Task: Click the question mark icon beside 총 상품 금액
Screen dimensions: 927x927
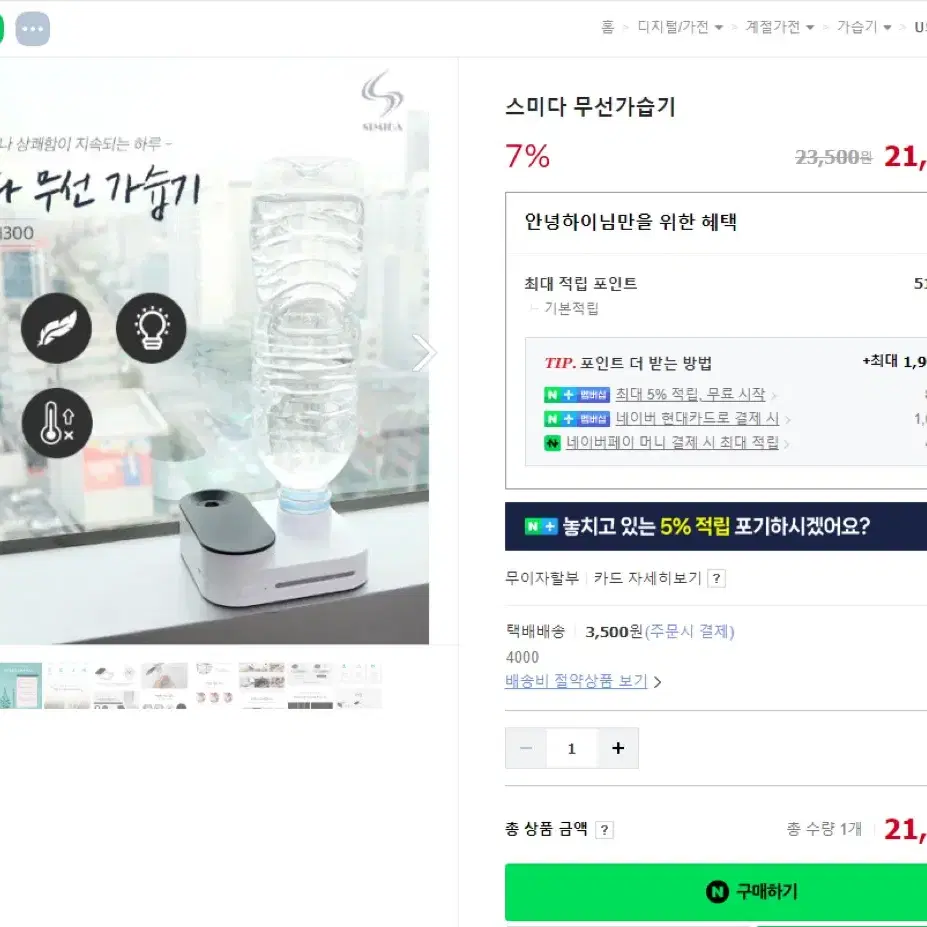Action: pyautogui.click(x=604, y=830)
